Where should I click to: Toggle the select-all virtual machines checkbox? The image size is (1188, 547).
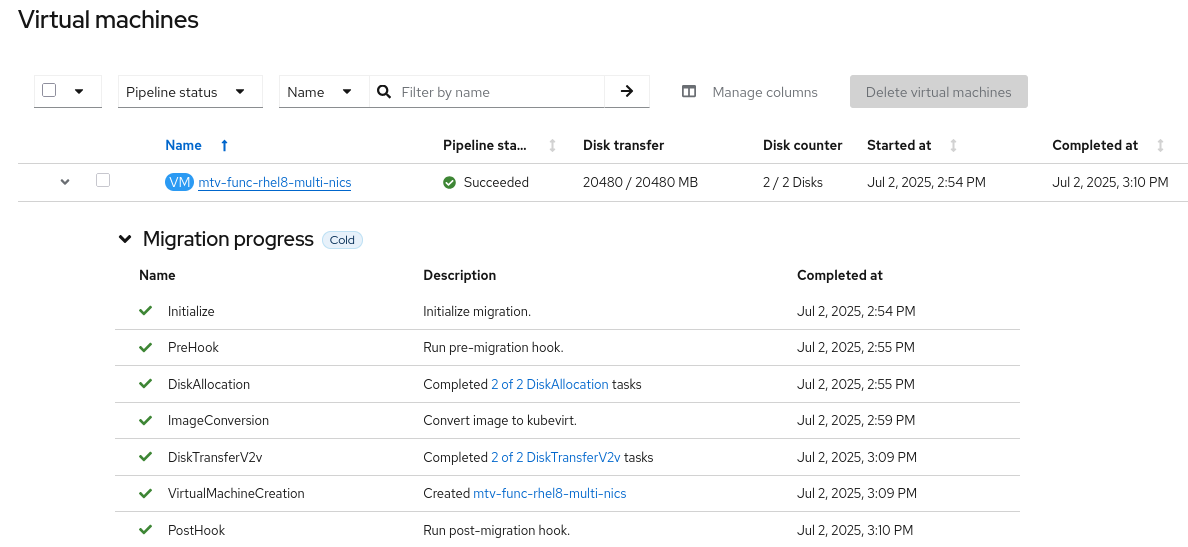[x=49, y=90]
